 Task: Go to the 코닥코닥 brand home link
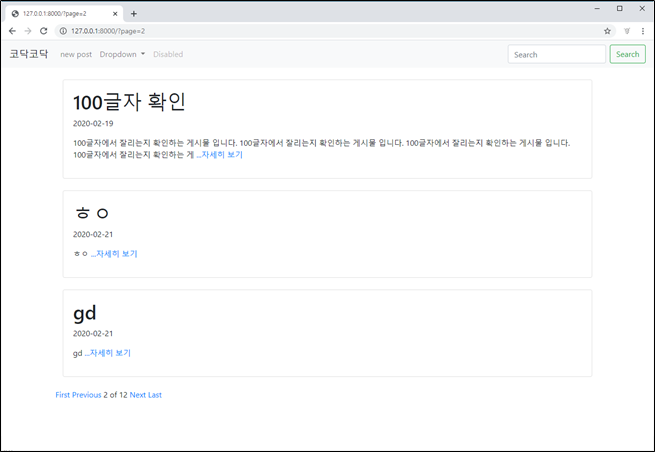click(x=29, y=54)
